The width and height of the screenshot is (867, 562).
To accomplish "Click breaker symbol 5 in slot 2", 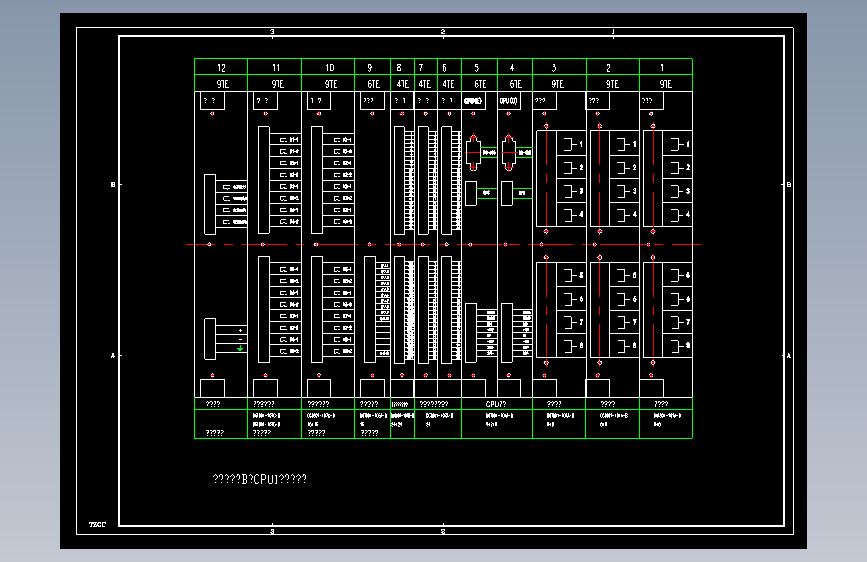I will (x=624, y=275).
